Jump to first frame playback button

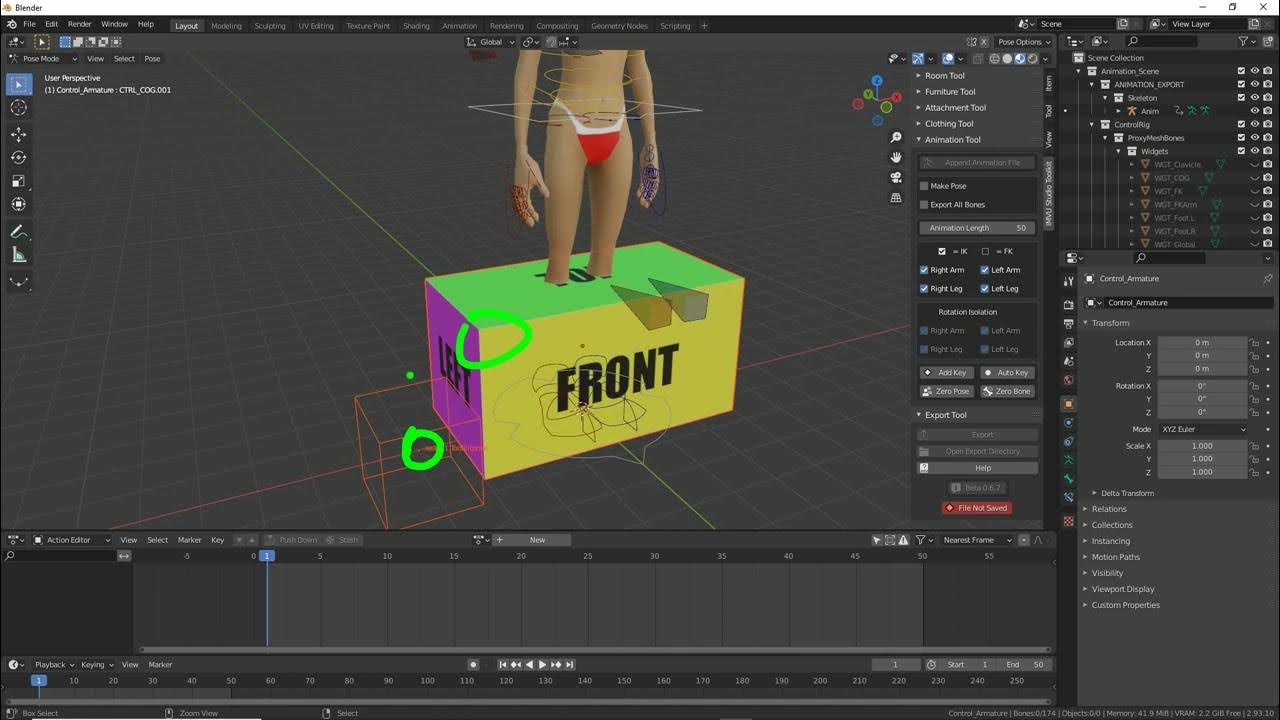click(x=503, y=664)
